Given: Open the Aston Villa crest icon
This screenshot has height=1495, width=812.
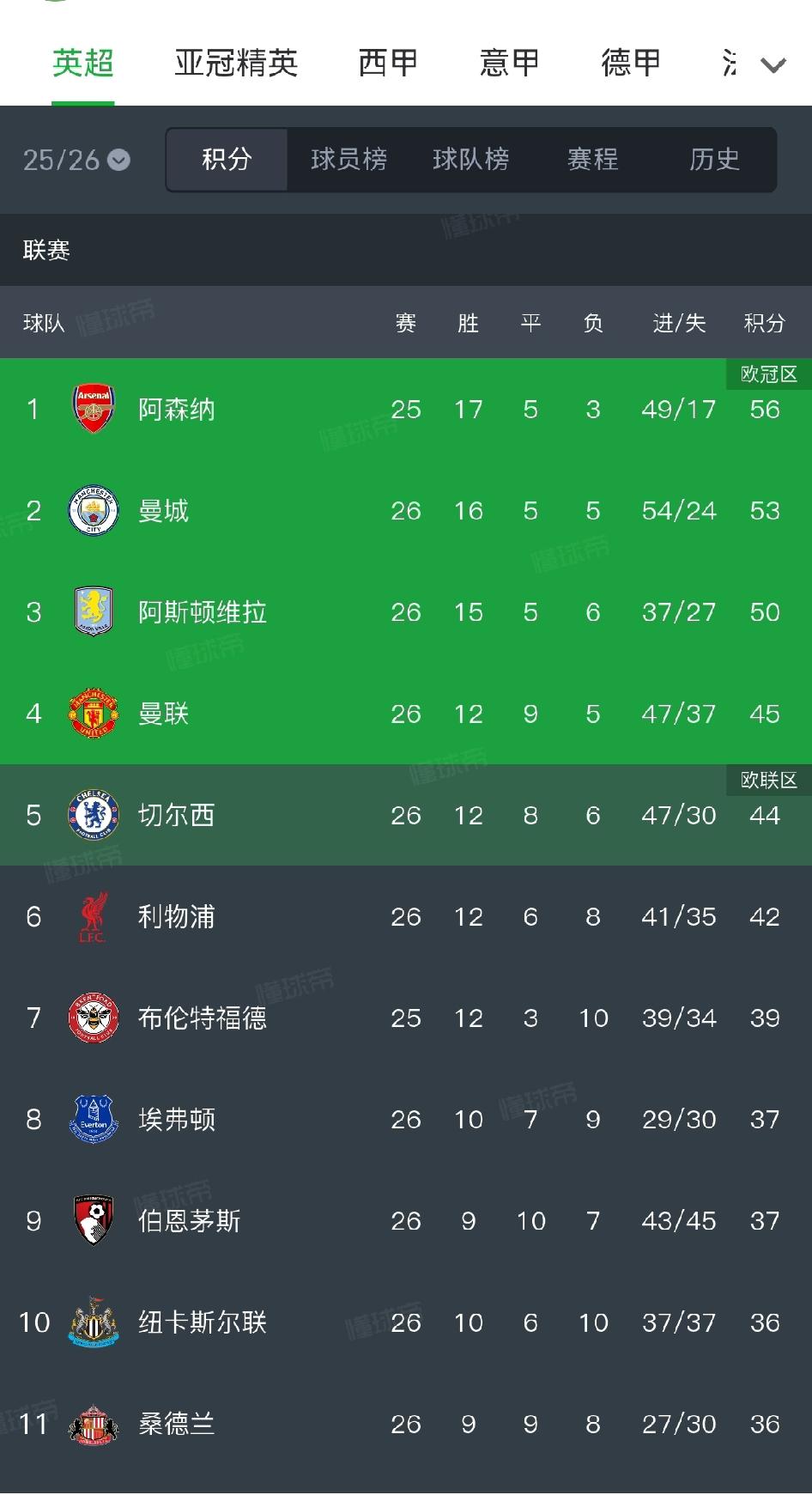Looking at the screenshot, I should [x=93, y=612].
